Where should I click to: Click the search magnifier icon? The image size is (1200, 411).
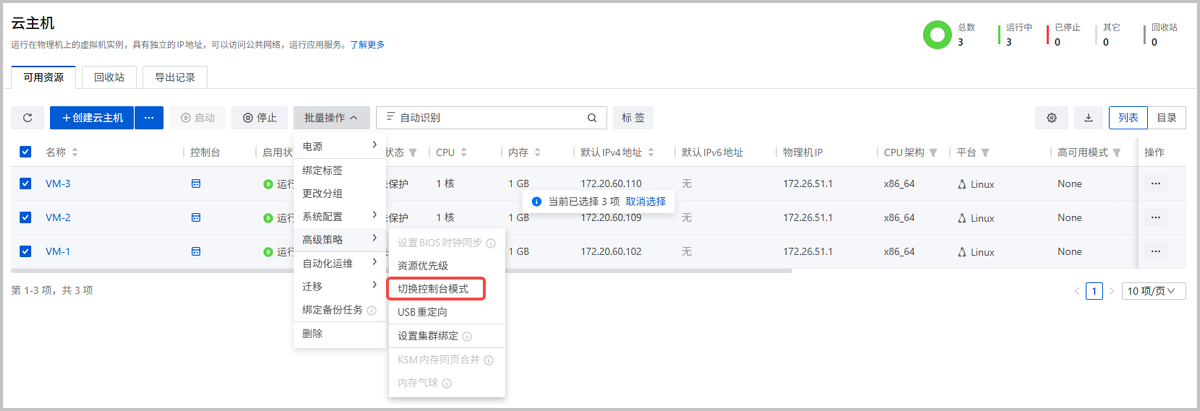tap(592, 118)
